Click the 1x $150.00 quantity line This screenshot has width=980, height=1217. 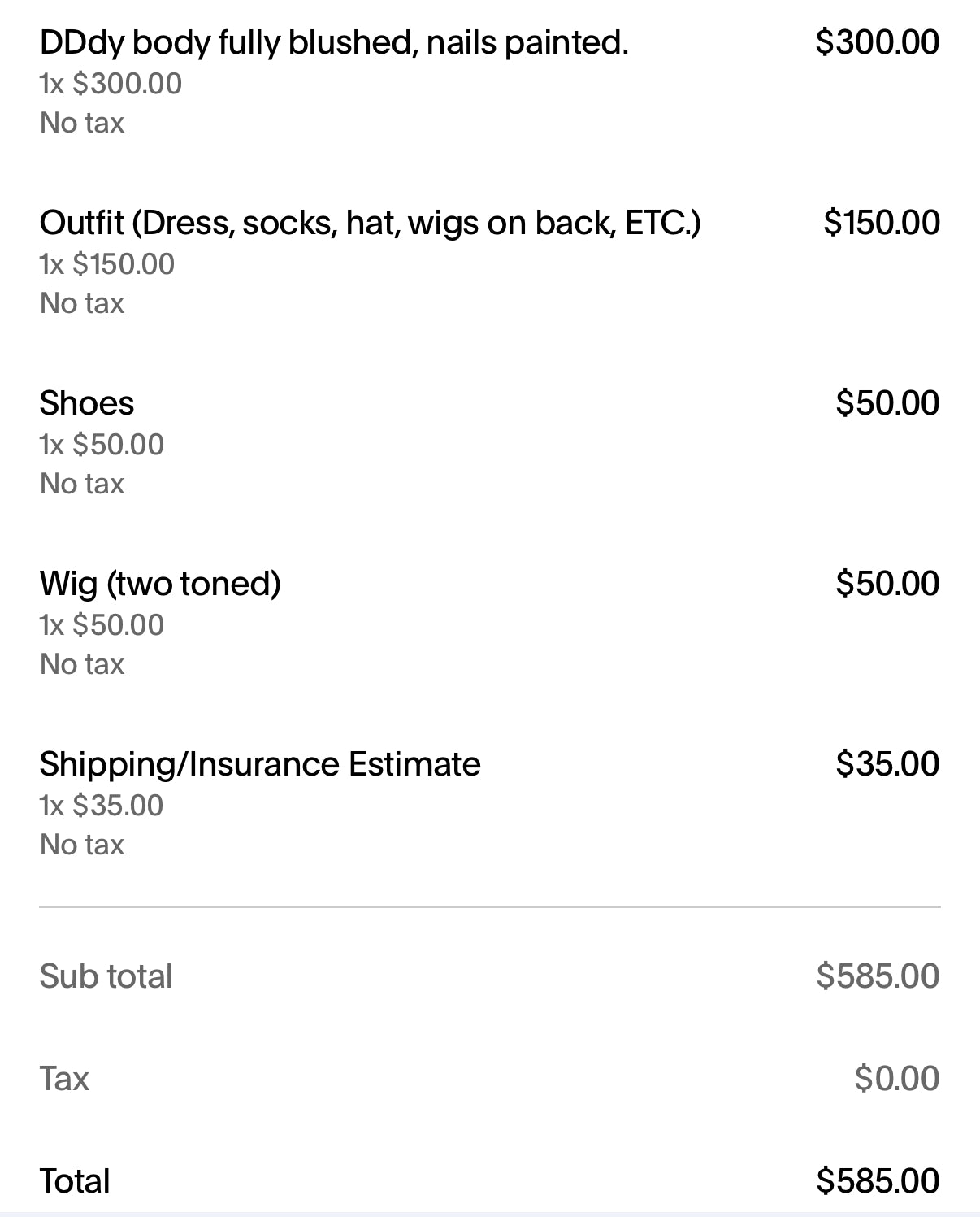(106, 264)
